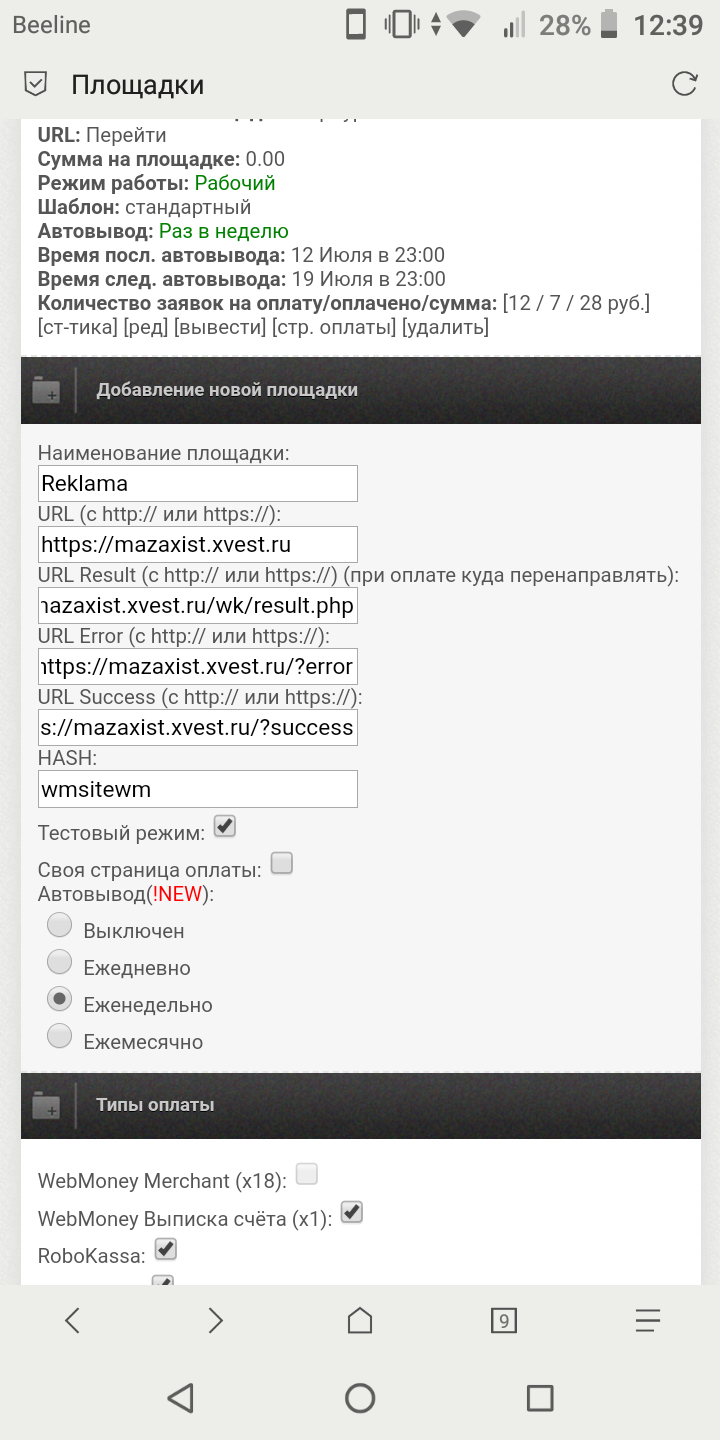Select the Ежемесячно radio button

tap(60, 1037)
